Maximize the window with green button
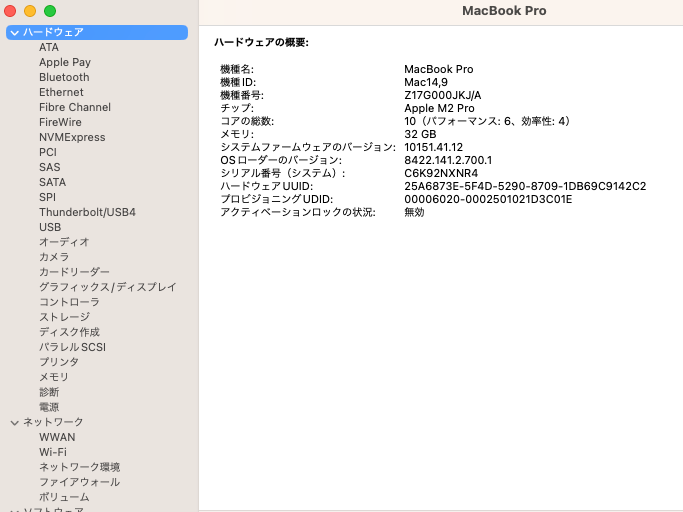683x512 pixels. click(50, 11)
